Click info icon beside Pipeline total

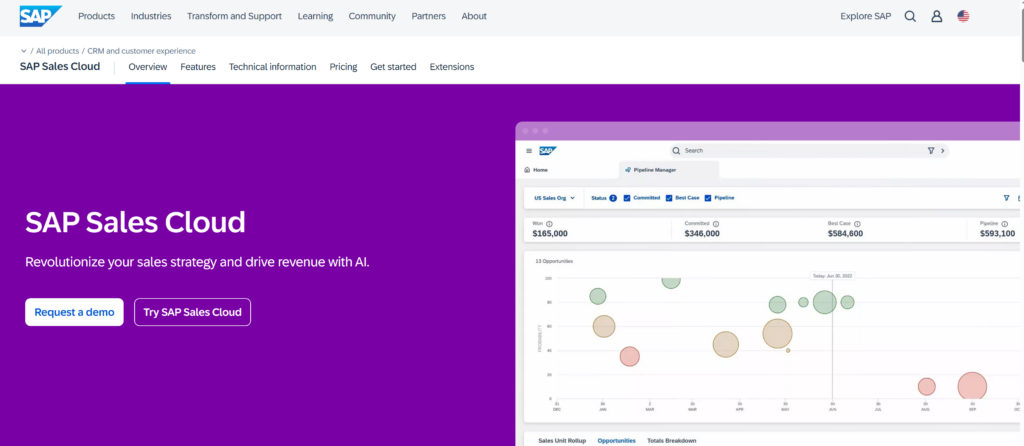click(1005, 223)
